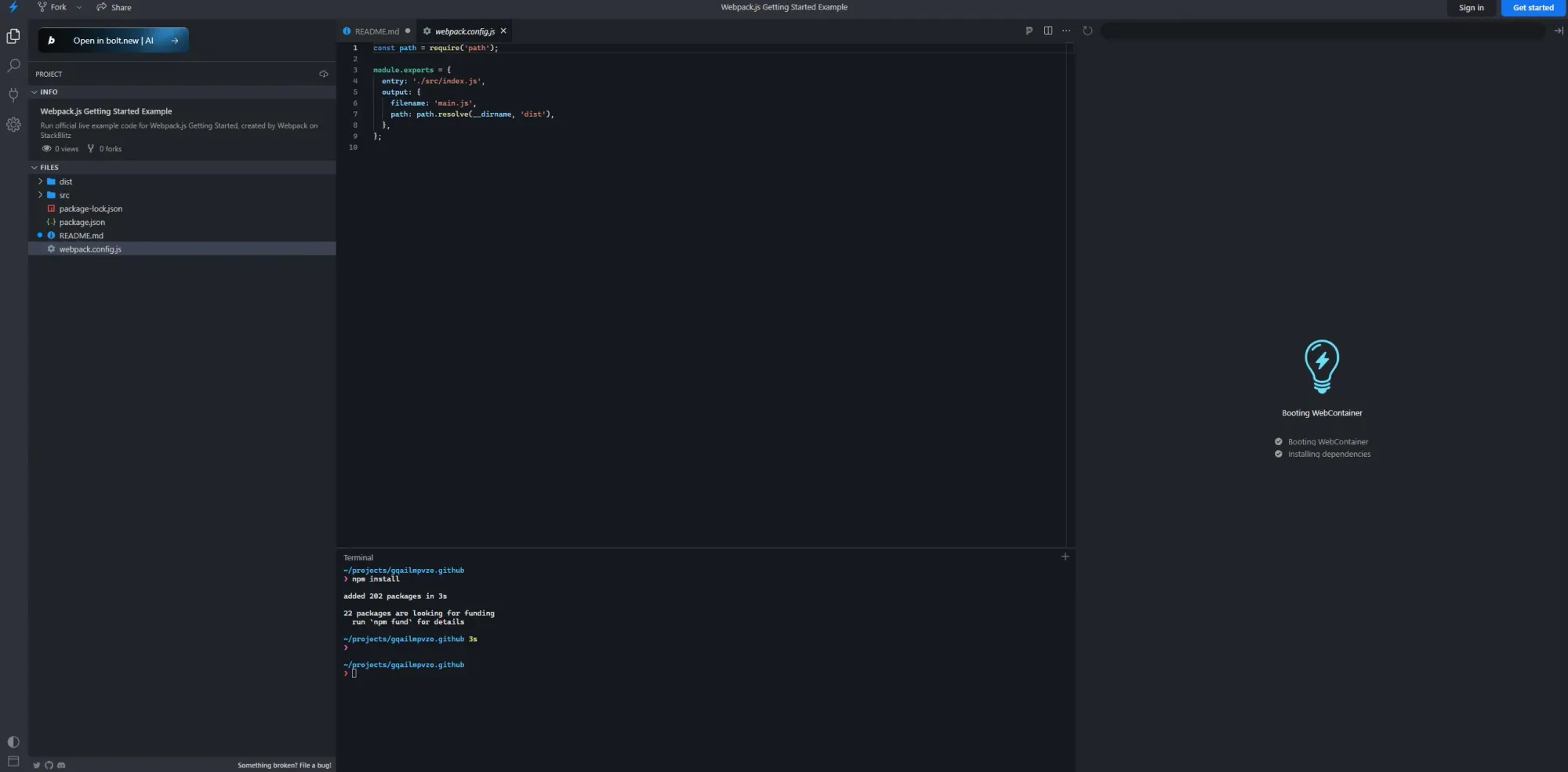Fork this project
Viewport: 1568px width, 772px height.
pyautogui.click(x=52, y=7)
